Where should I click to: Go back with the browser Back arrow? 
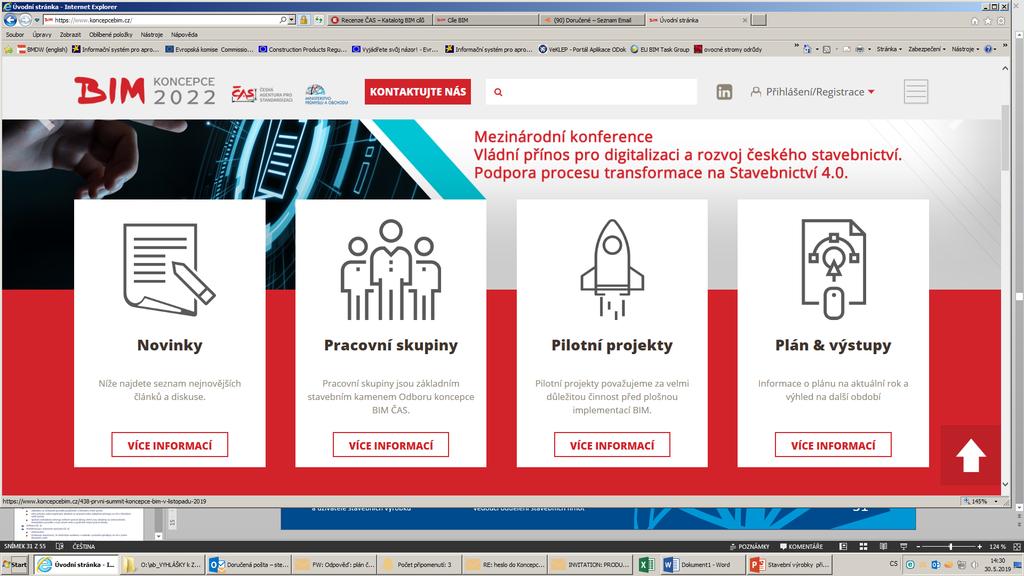coord(10,20)
